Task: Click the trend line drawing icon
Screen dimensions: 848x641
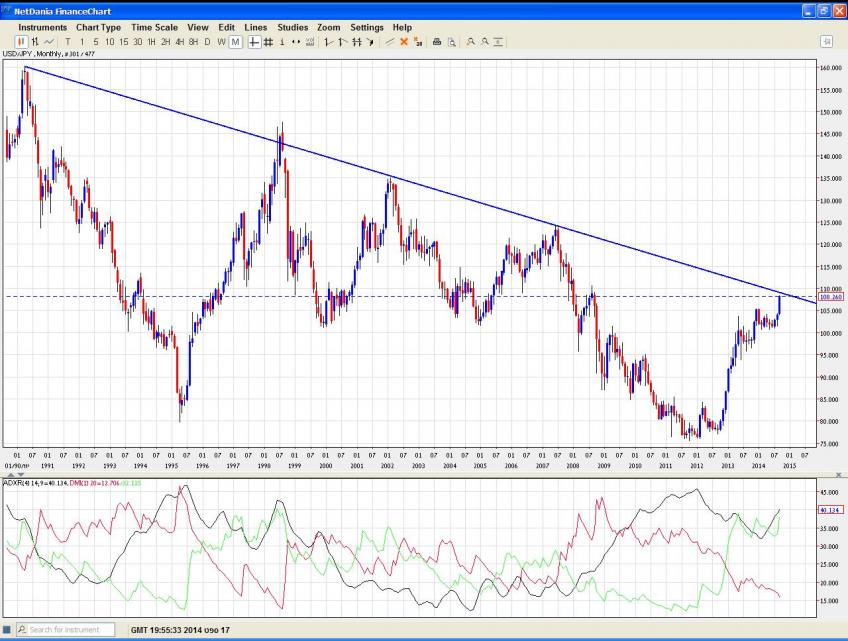Action: point(390,42)
